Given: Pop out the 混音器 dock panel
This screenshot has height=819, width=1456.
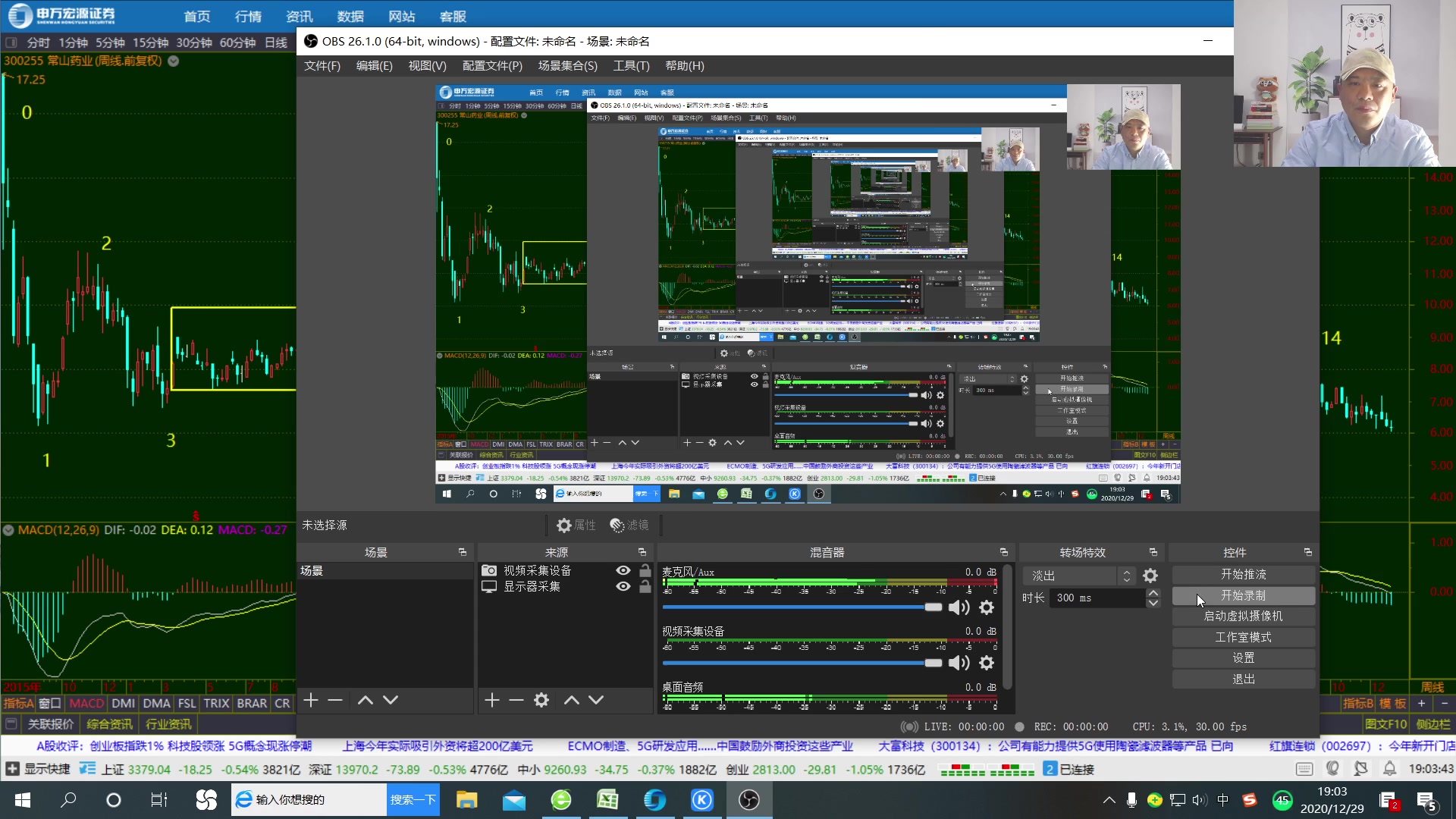Looking at the screenshot, I should [x=1004, y=552].
